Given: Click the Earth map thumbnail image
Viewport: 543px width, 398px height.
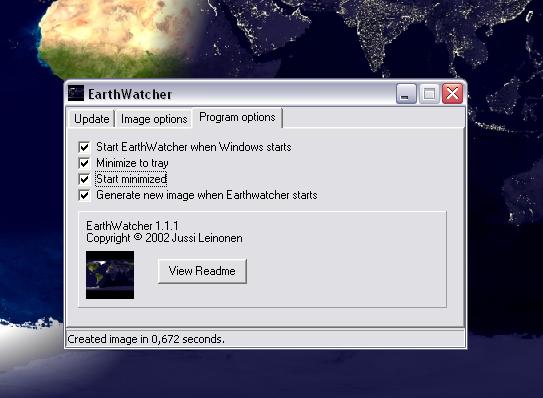Looking at the screenshot, I should (110, 275).
